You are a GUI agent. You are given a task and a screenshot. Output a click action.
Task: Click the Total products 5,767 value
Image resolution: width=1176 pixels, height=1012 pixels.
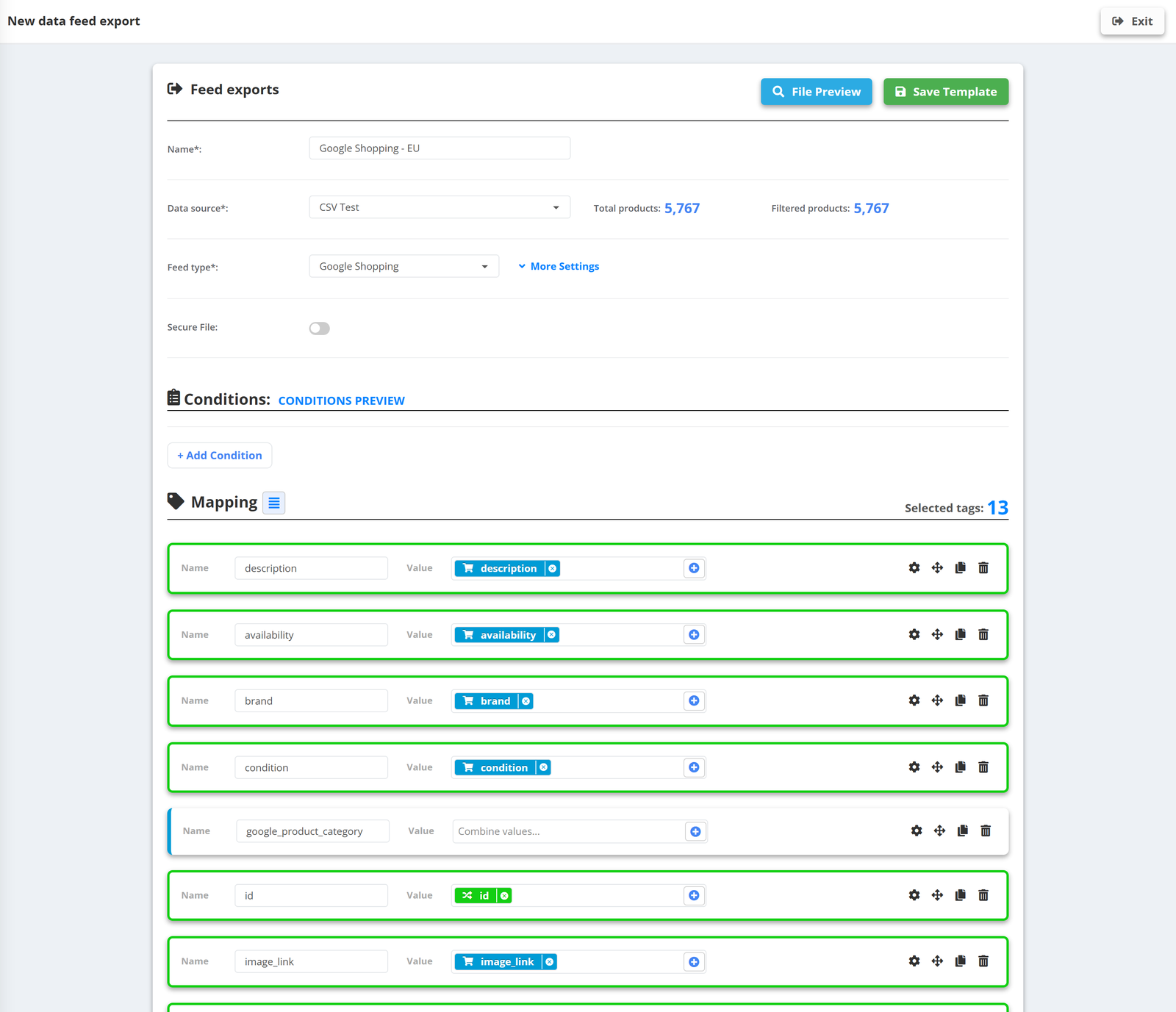pos(682,208)
